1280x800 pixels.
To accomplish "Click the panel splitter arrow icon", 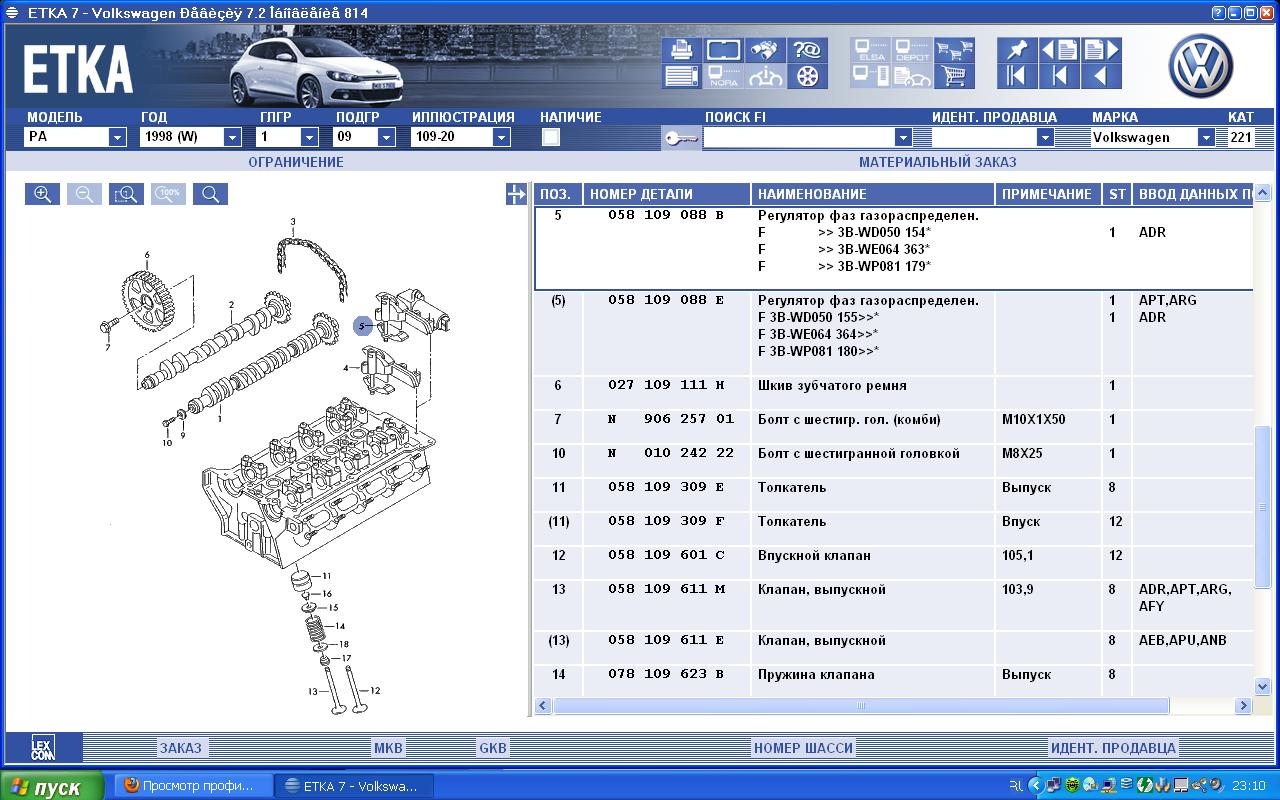I will 516,194.
